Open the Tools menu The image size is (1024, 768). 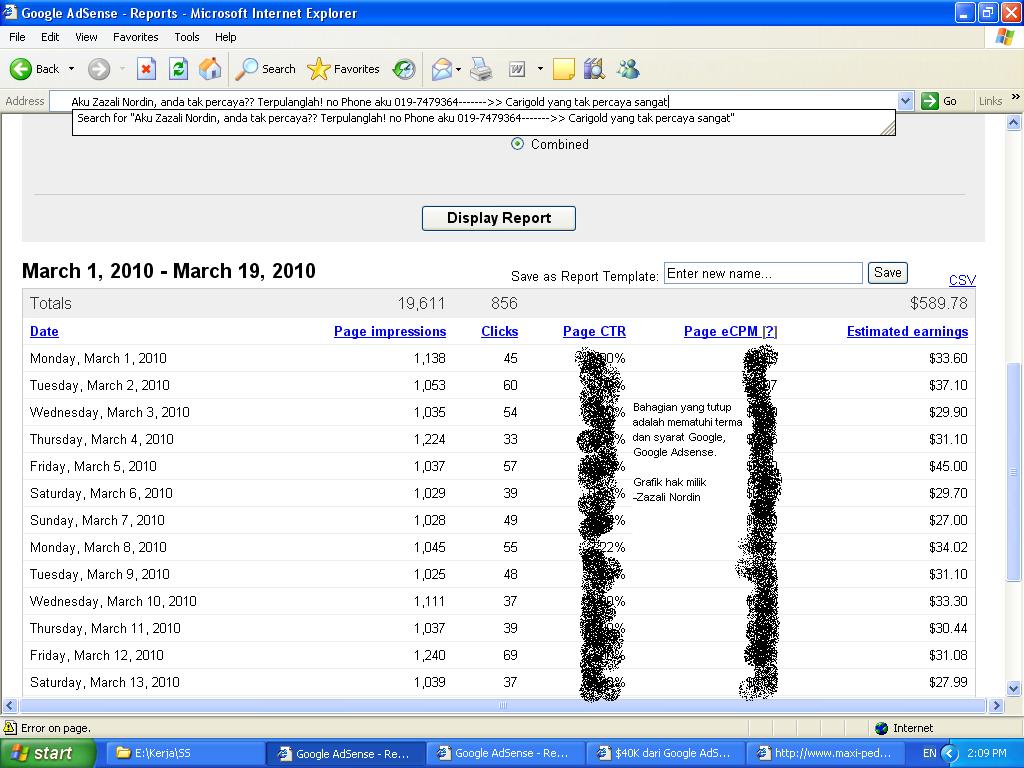click(187, 37)
